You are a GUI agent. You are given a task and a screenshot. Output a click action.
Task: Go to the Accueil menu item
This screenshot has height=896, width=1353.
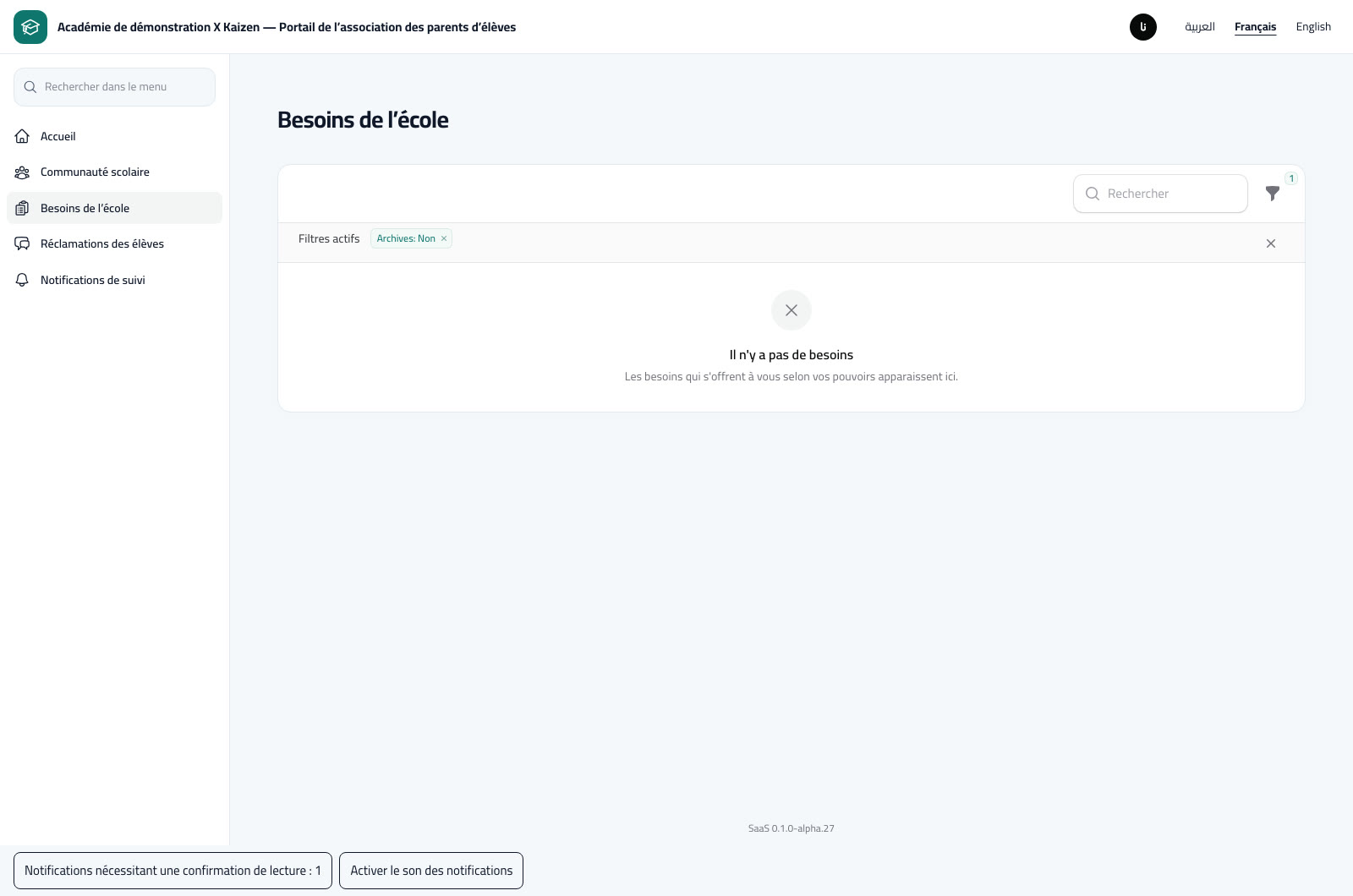point(114,136)
